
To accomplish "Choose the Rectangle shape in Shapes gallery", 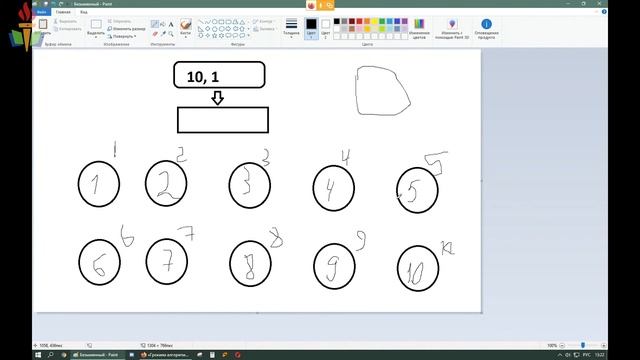I will tap(221, 22).
